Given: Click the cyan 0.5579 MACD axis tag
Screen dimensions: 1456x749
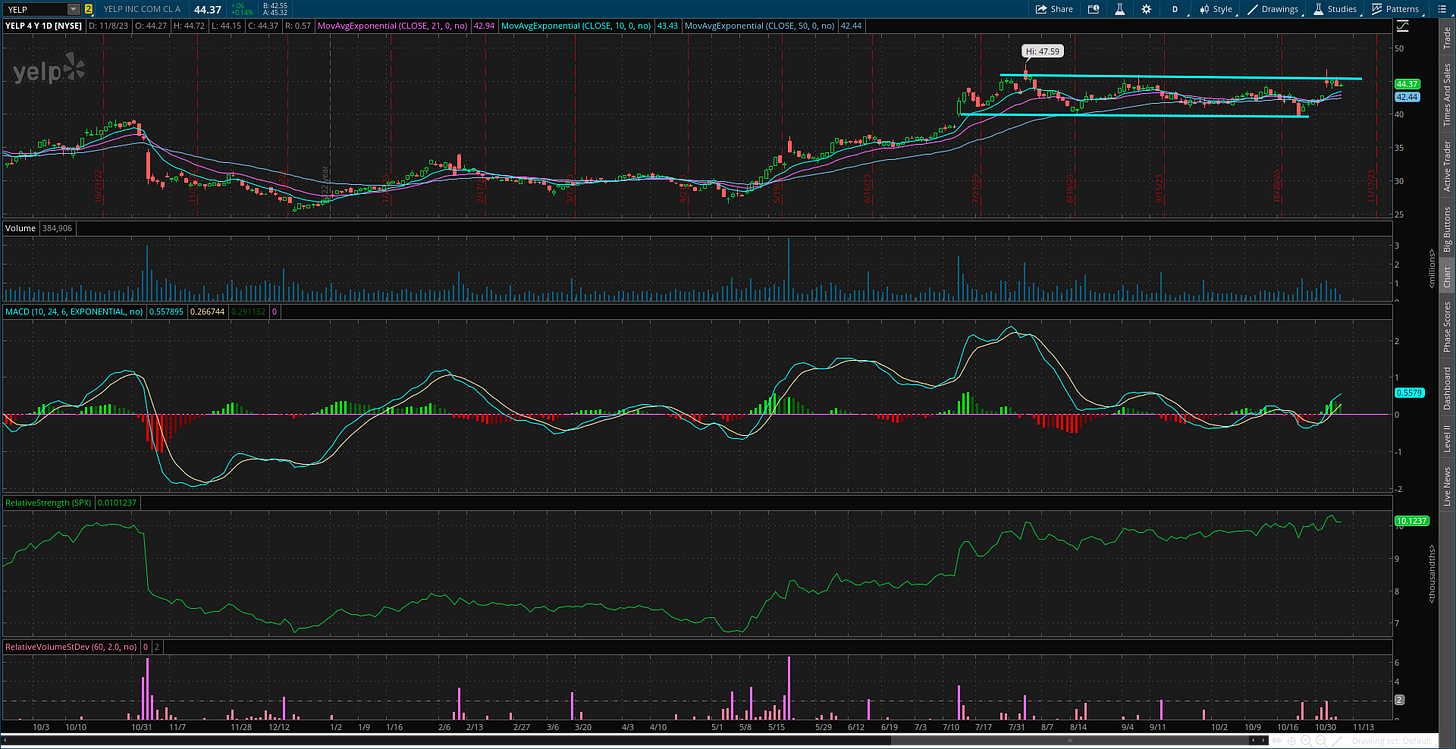Looking at the screenshot, I should tap(1408, 393).
